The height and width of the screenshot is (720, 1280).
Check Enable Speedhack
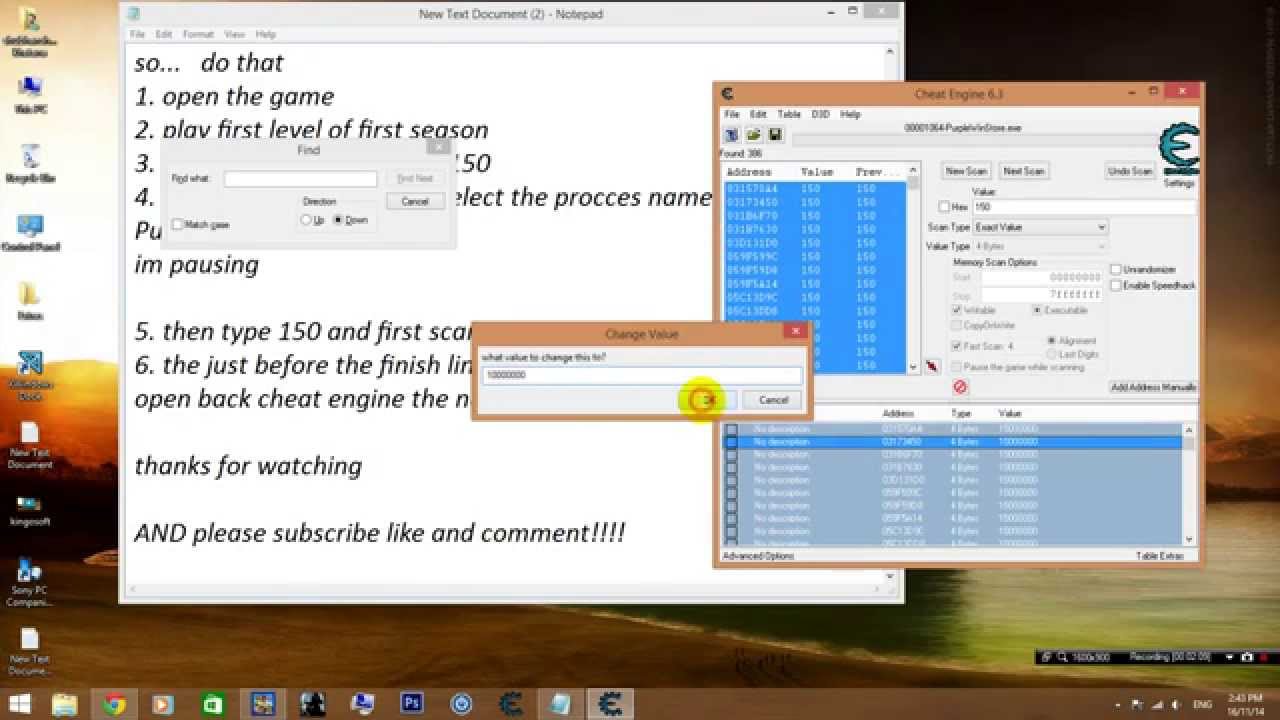[1116, 286]
